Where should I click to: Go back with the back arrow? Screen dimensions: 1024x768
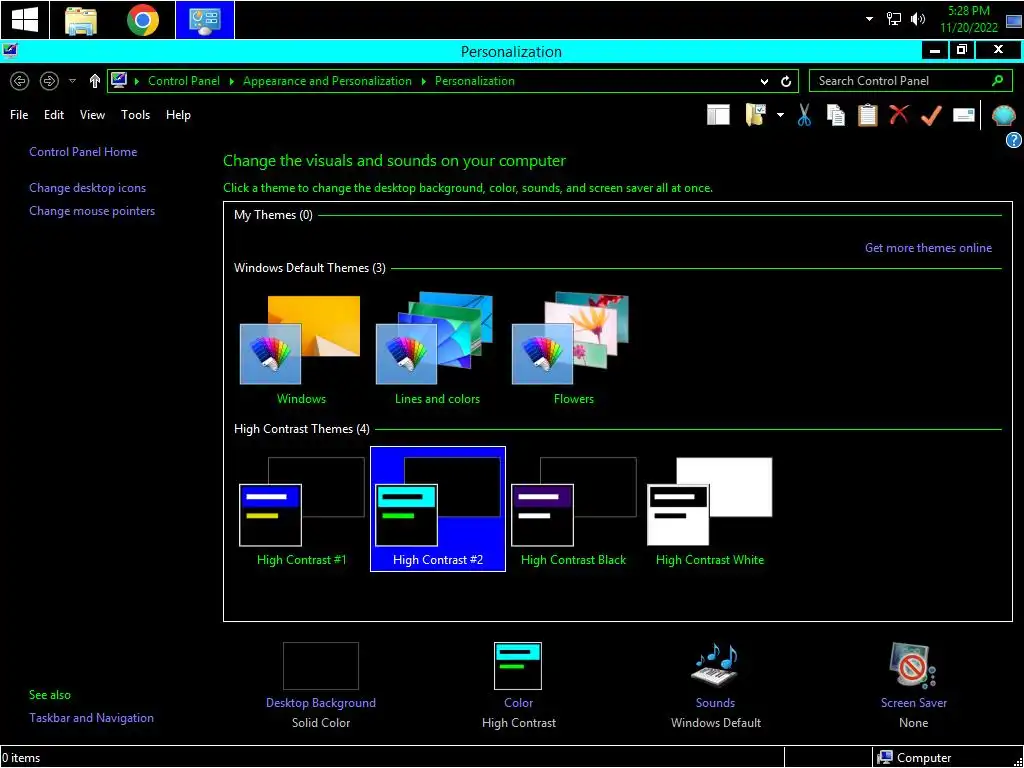point(20,81)
